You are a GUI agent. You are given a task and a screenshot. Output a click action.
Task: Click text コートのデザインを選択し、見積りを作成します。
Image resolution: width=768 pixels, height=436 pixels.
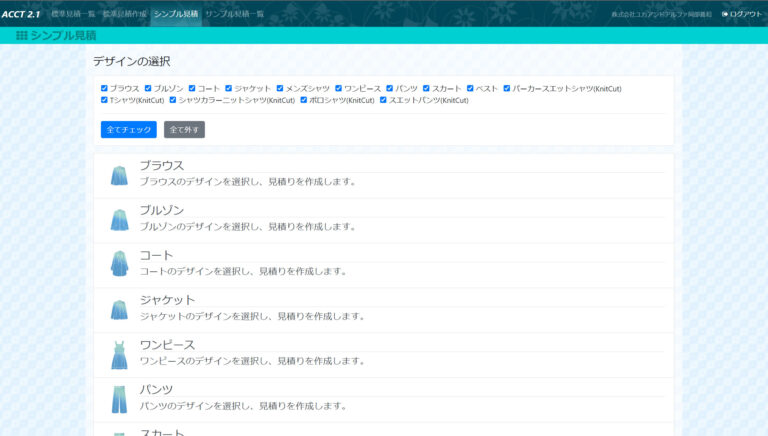point(243,271)
